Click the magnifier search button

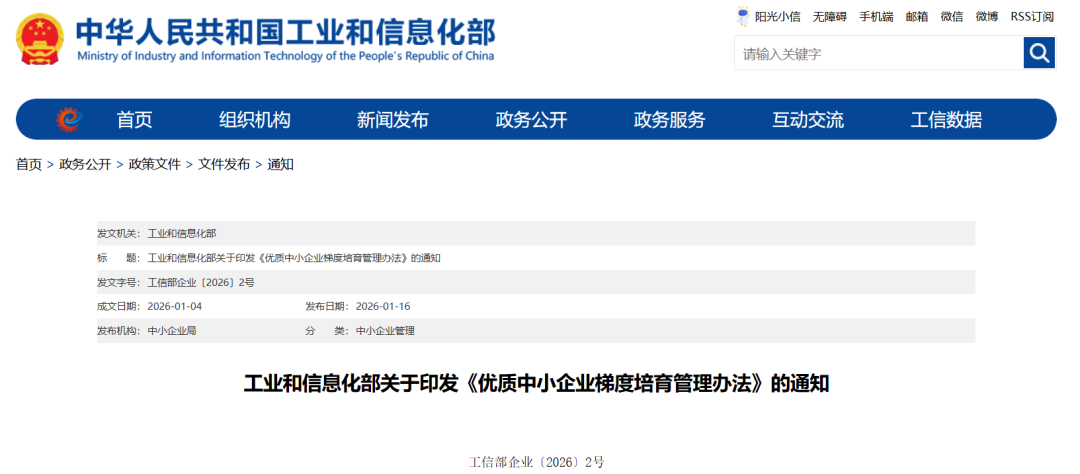[x=1039, y=52]
